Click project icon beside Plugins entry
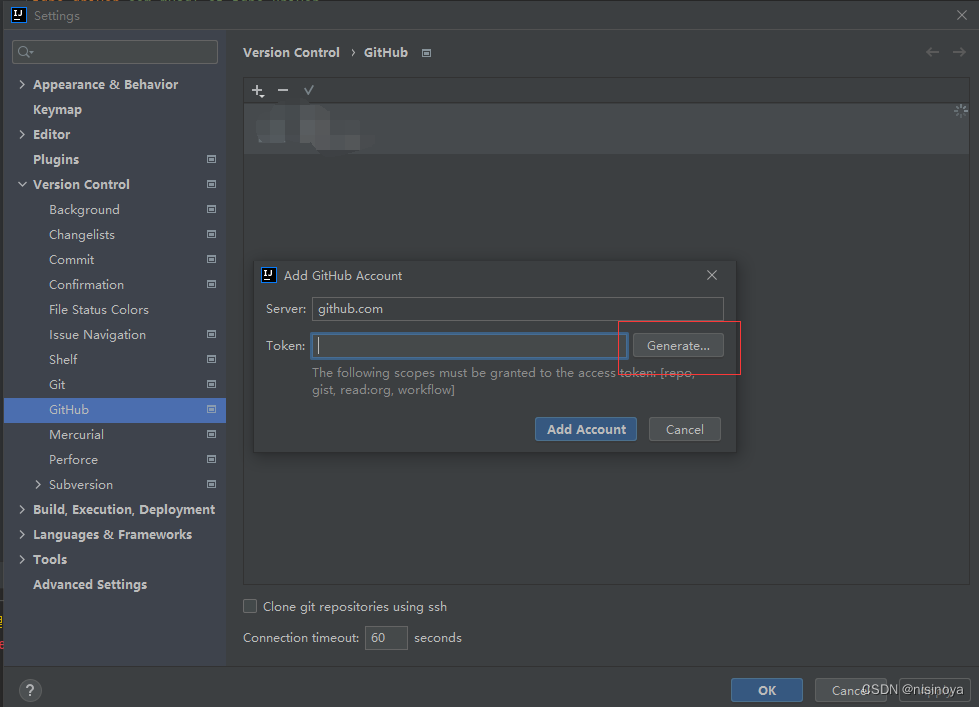979x707 pixels. coord(212,159)
